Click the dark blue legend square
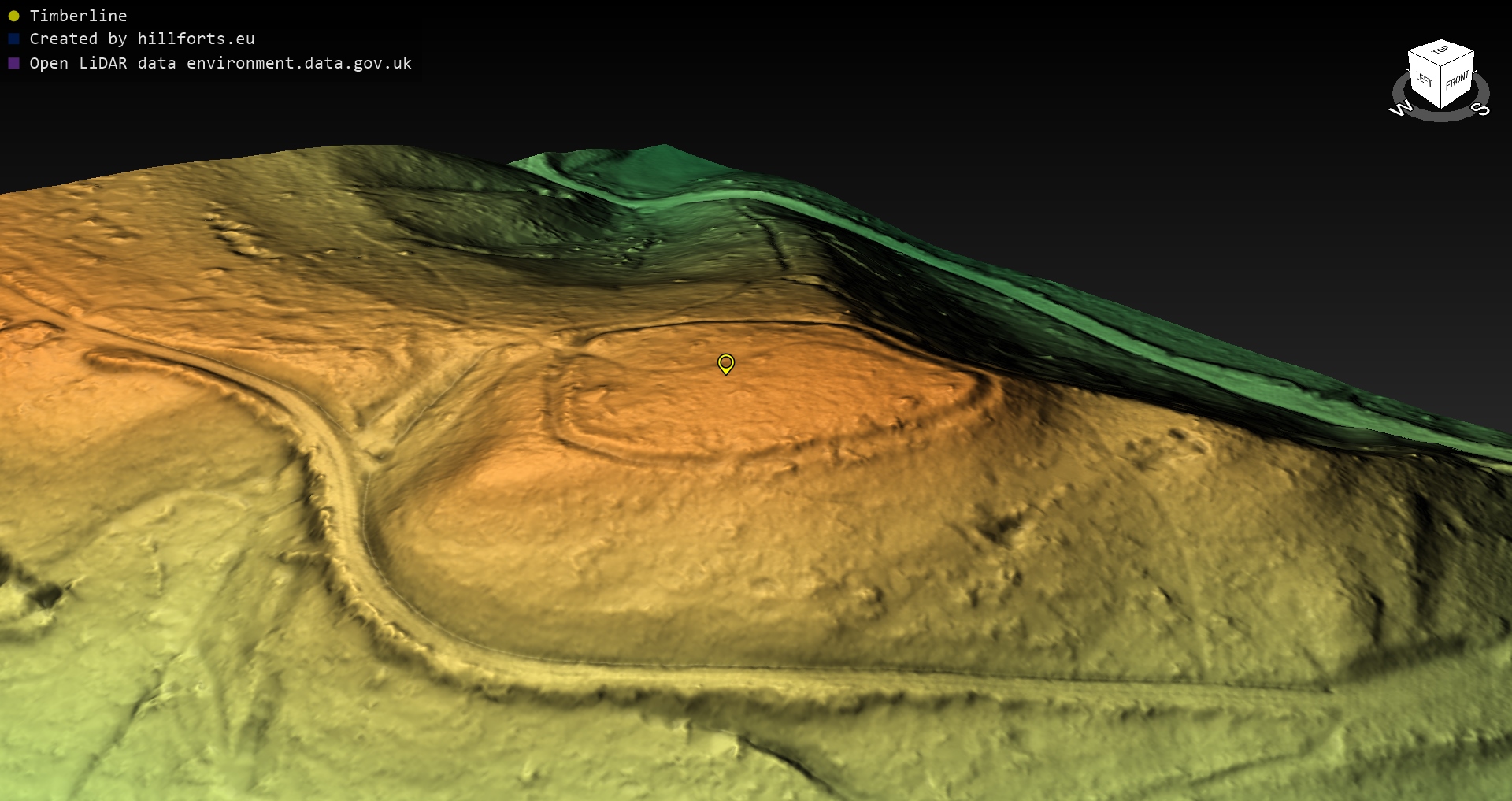Image resolution: width=1512 pixels, height=801 pixels. pyautogui.click(x=13, y=39)
